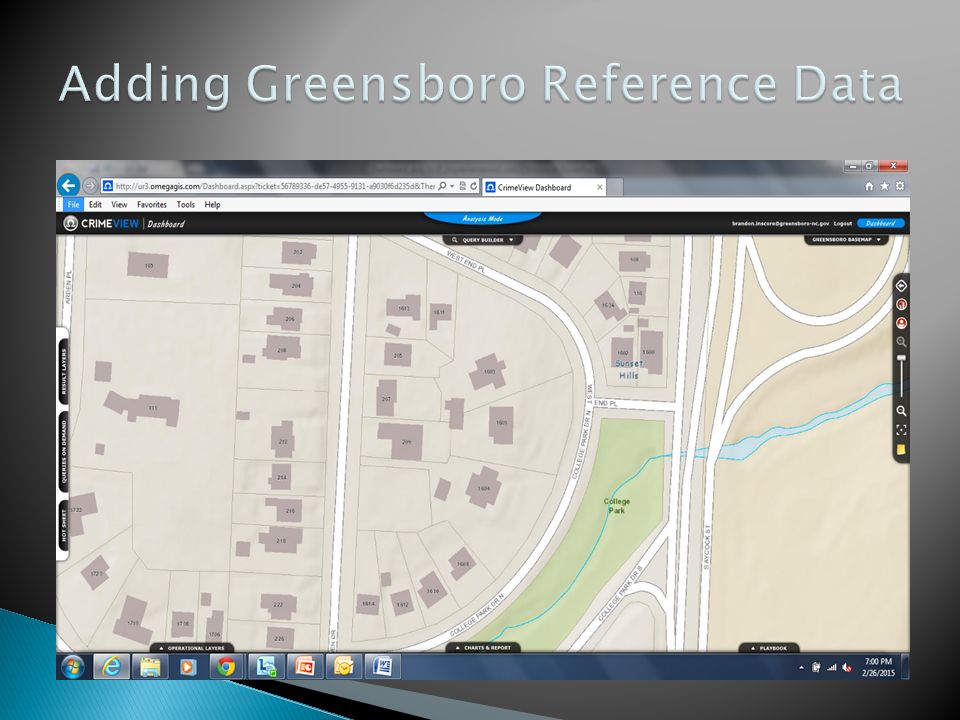Click building 222 on the map
The image size is (960, 720).
[279, 605]
